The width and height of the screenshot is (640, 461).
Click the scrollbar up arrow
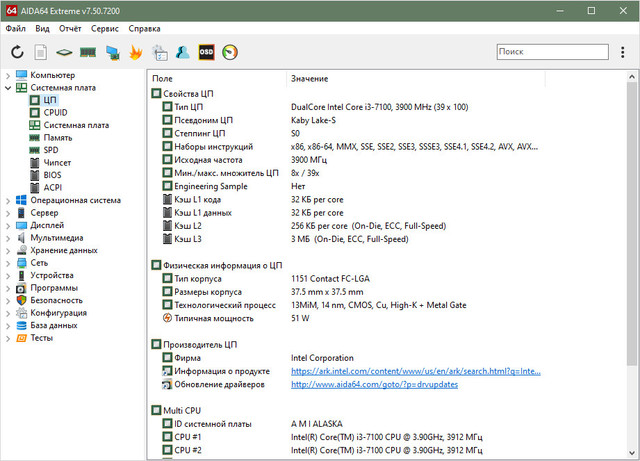pos(631,76)
